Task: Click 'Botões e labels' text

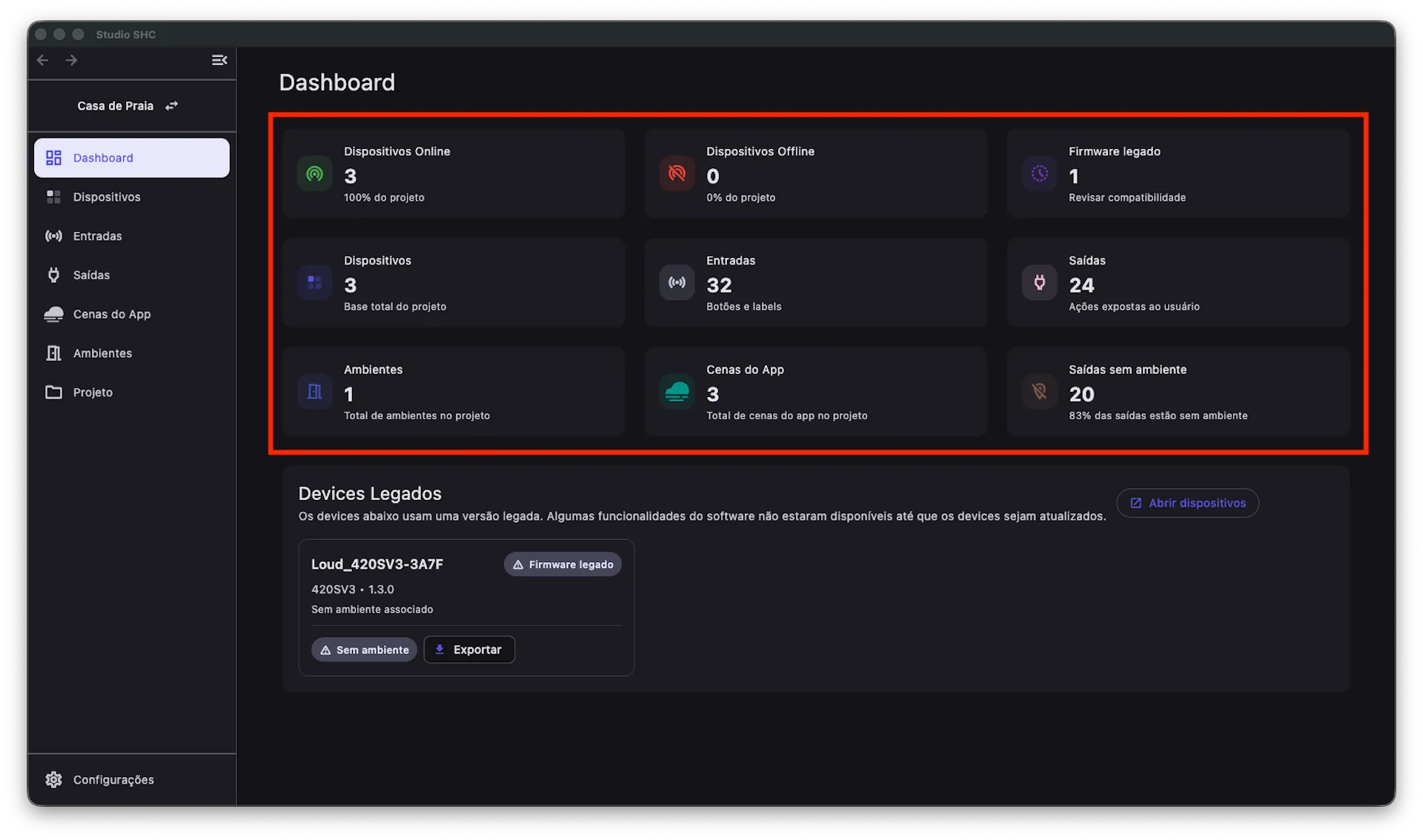Action: [x=744, y=307]
